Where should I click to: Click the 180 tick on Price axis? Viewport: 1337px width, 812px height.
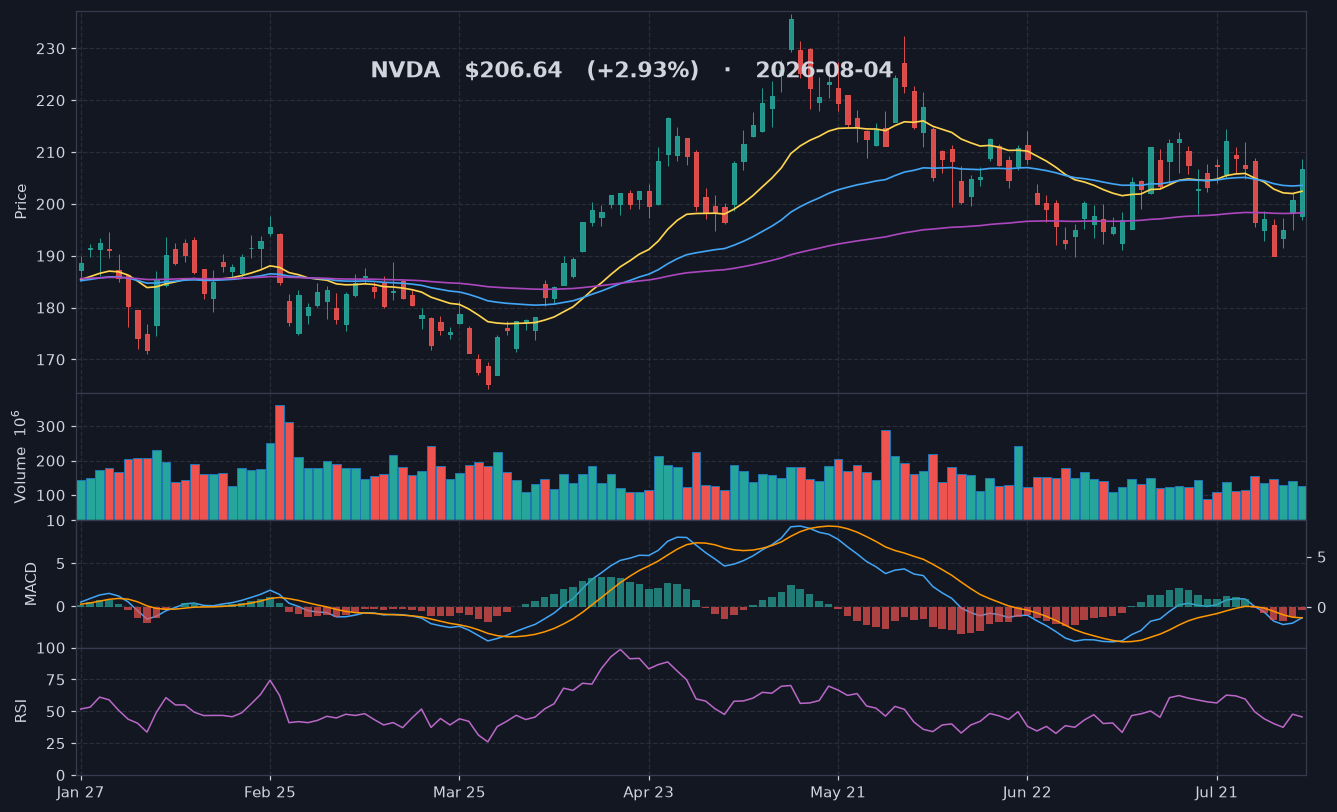51,308
